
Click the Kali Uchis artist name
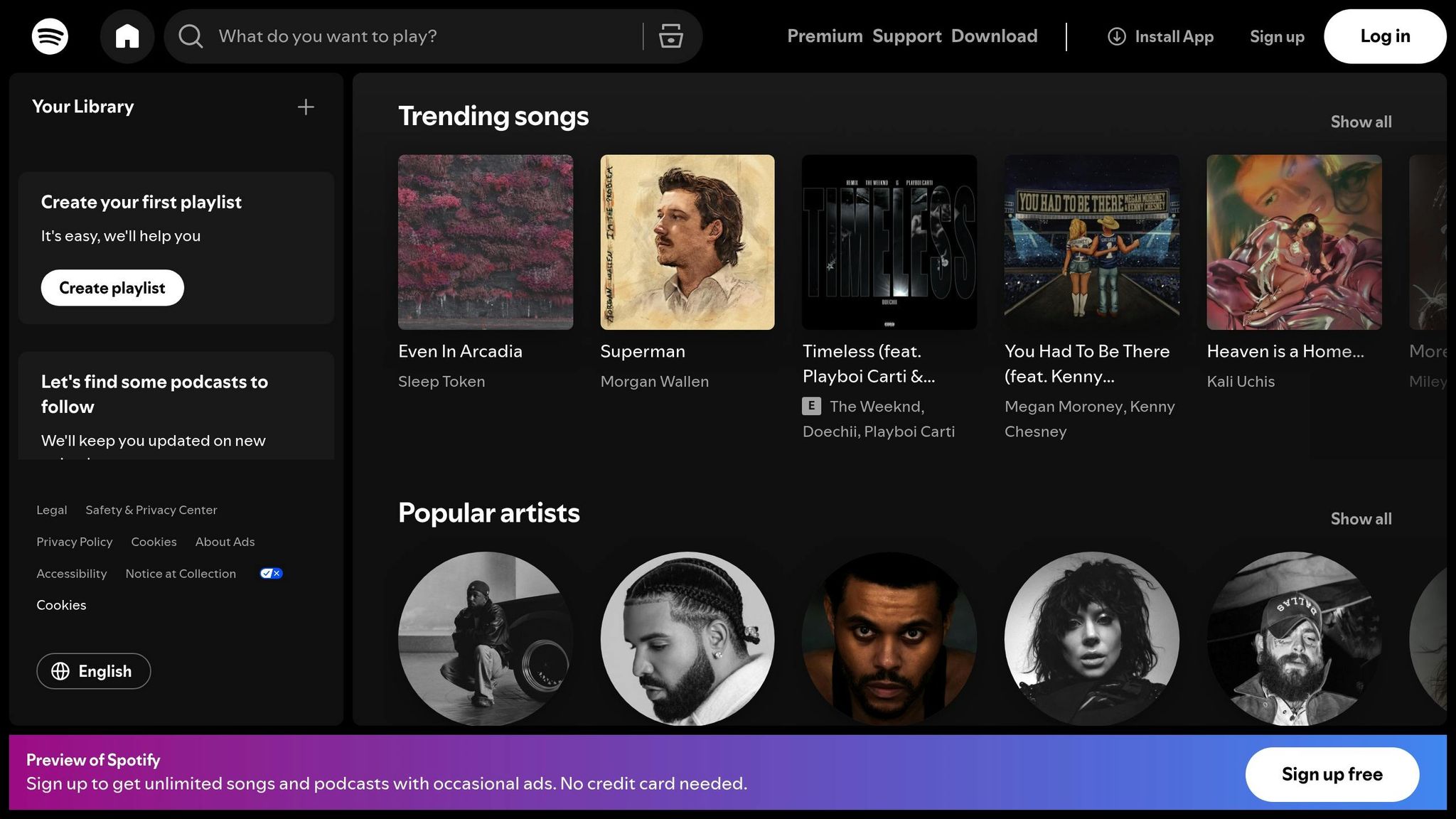1241,381
